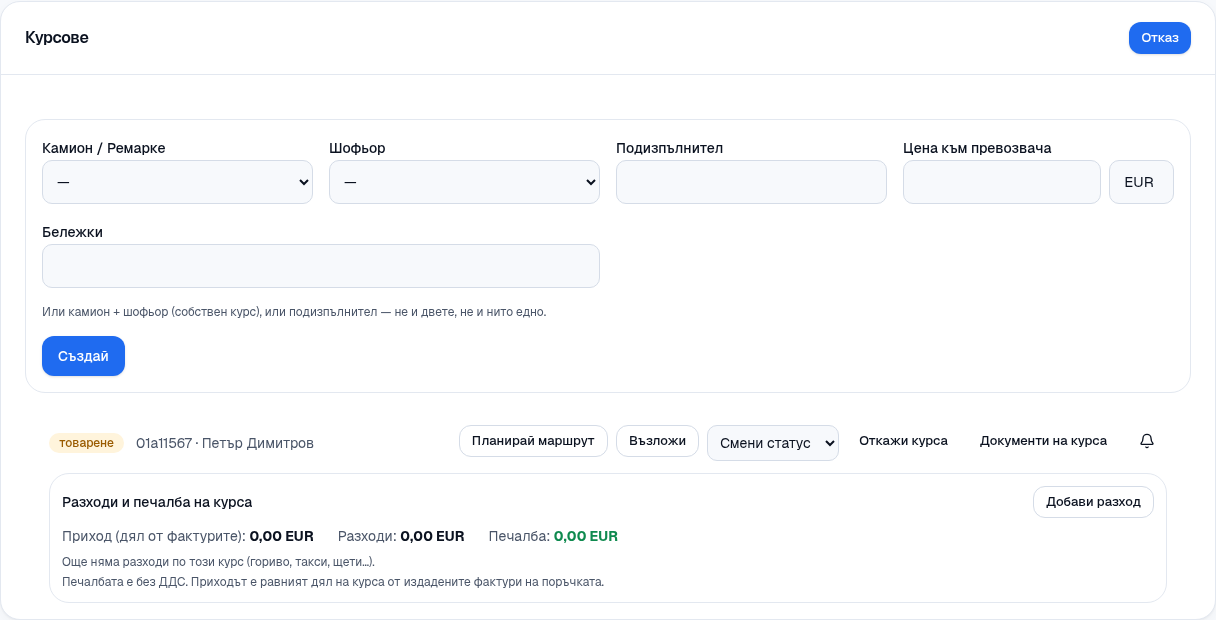Viewport: 1216px width, 620px height.
Task: Click the Разходи и печалба на курса title
Action: tap(157, 502)
